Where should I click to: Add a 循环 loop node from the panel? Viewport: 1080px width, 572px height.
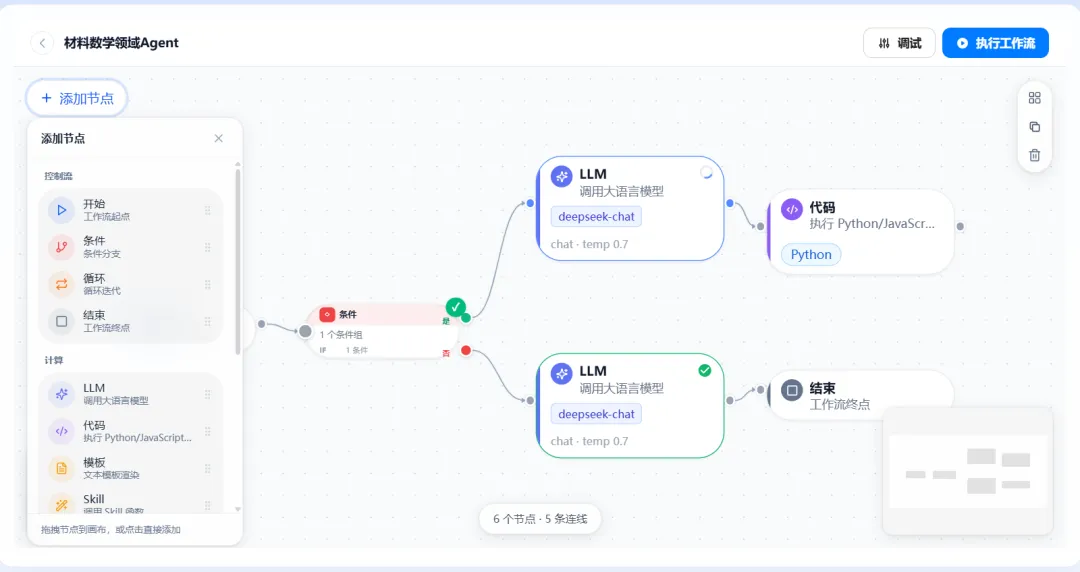pos(131,284)
